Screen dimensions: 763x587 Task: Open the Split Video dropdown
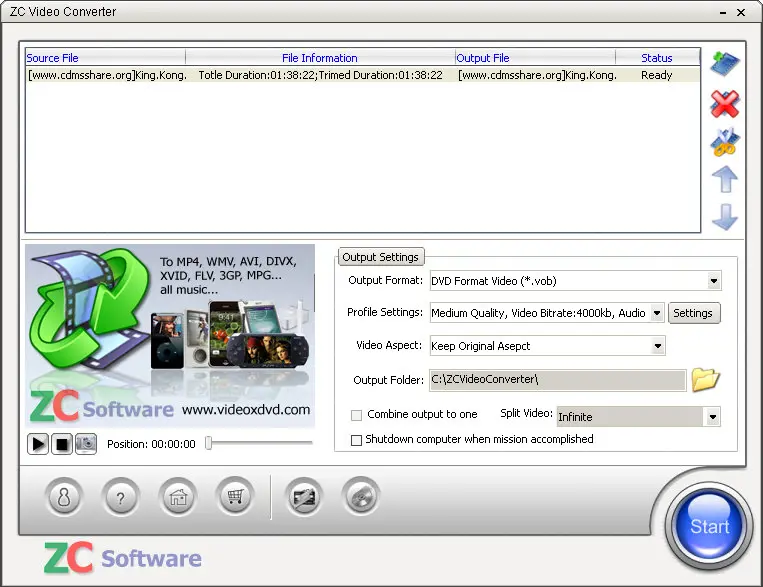point(713,417)
